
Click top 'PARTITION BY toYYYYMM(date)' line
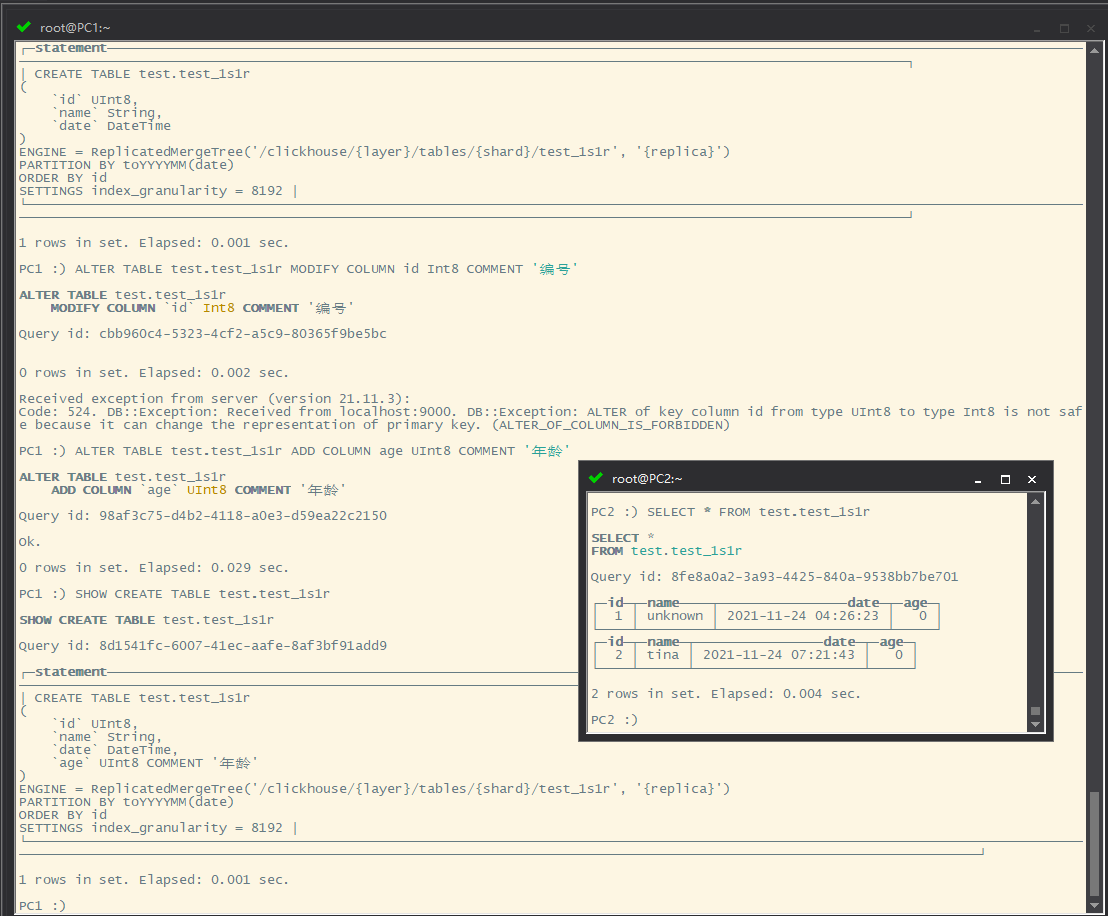pos(126,165)
